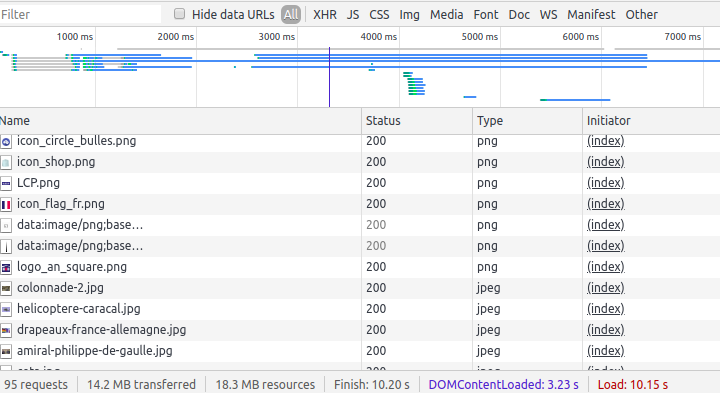Click the first data:image/png thumbnail icon

[x=6, y=225]
